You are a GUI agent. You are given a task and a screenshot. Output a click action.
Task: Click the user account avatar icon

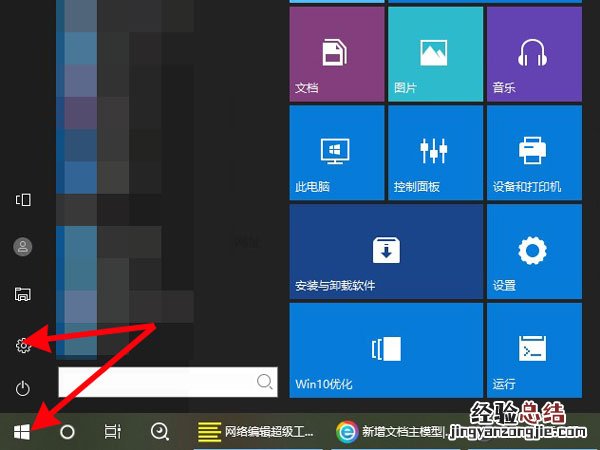[23, 246]
